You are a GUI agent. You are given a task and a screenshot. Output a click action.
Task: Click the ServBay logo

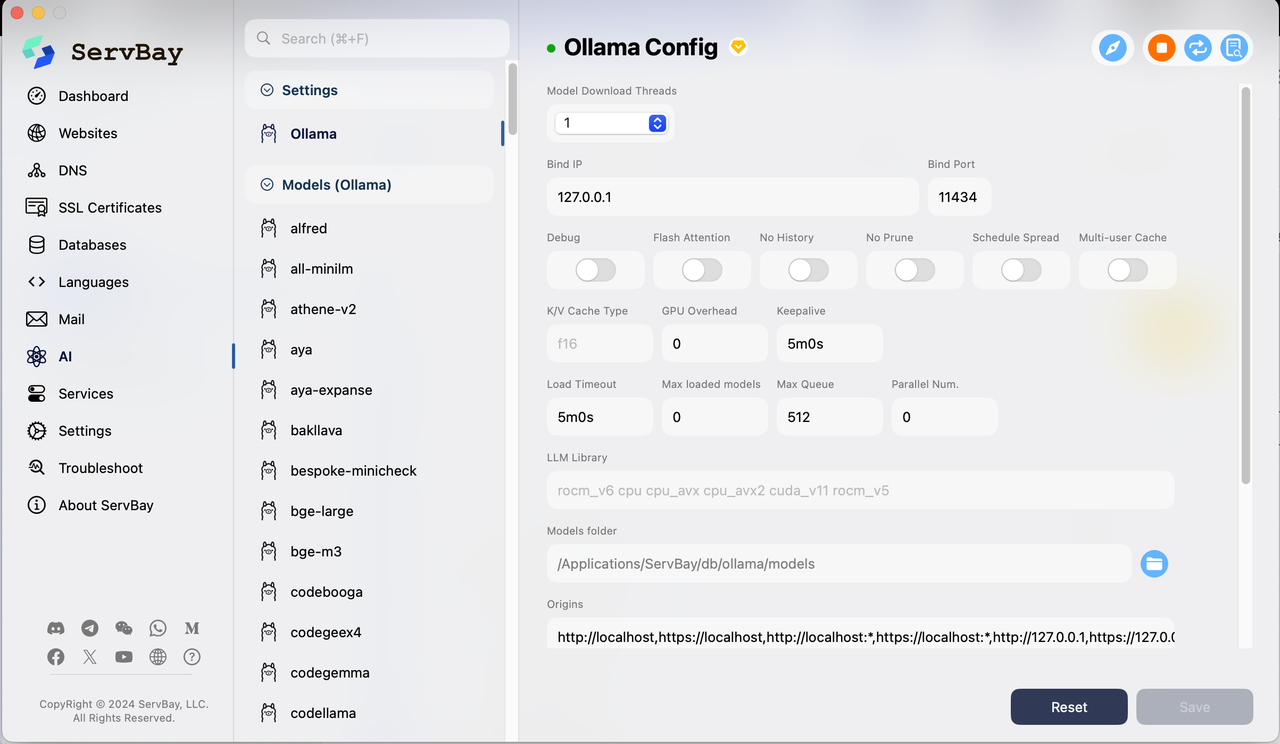[x=38, y=52]
